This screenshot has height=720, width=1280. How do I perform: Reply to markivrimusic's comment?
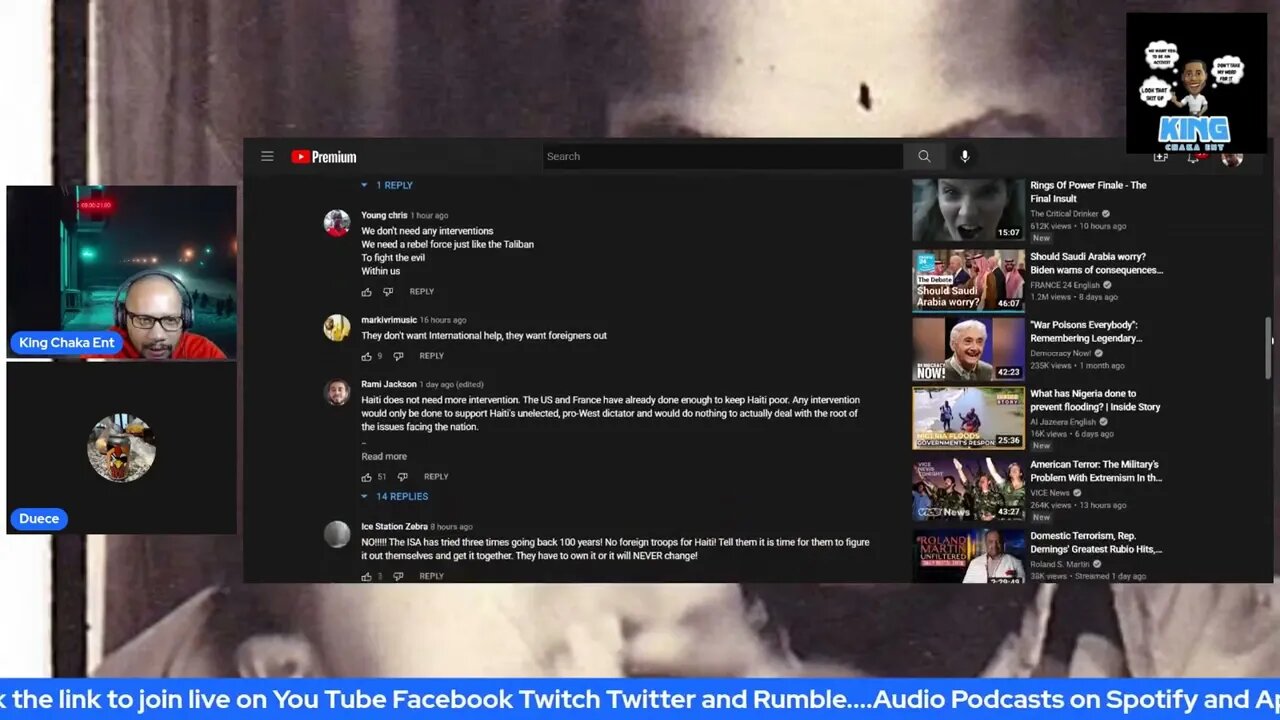[432, 356]
